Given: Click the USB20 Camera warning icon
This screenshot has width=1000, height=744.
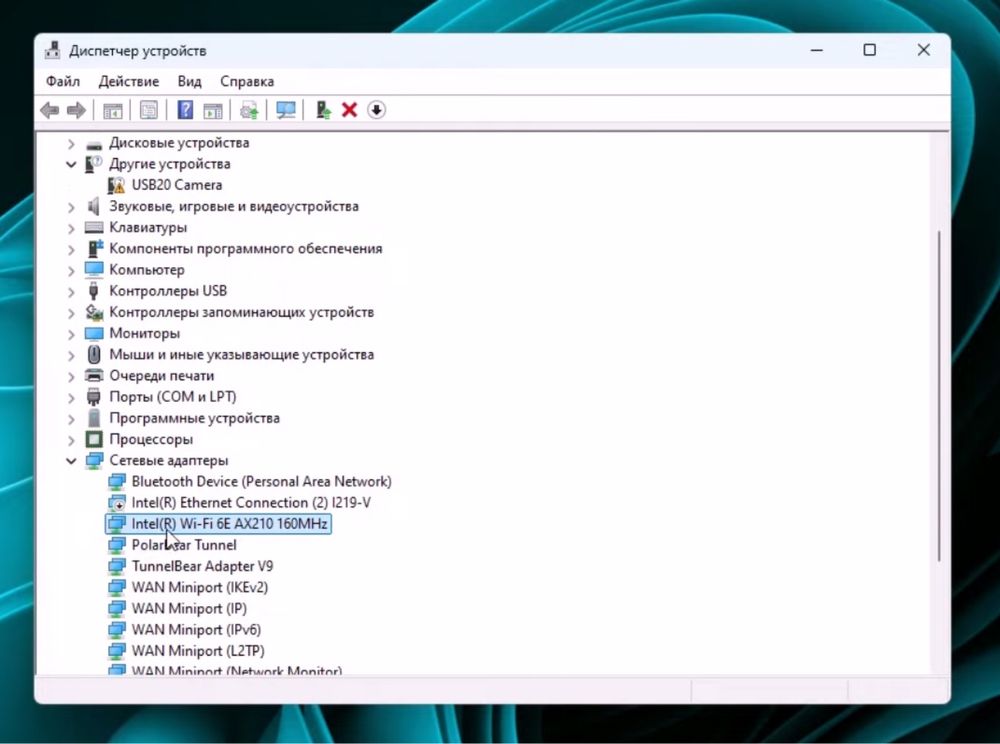Looking at the screenshot, I should point(116,186).
